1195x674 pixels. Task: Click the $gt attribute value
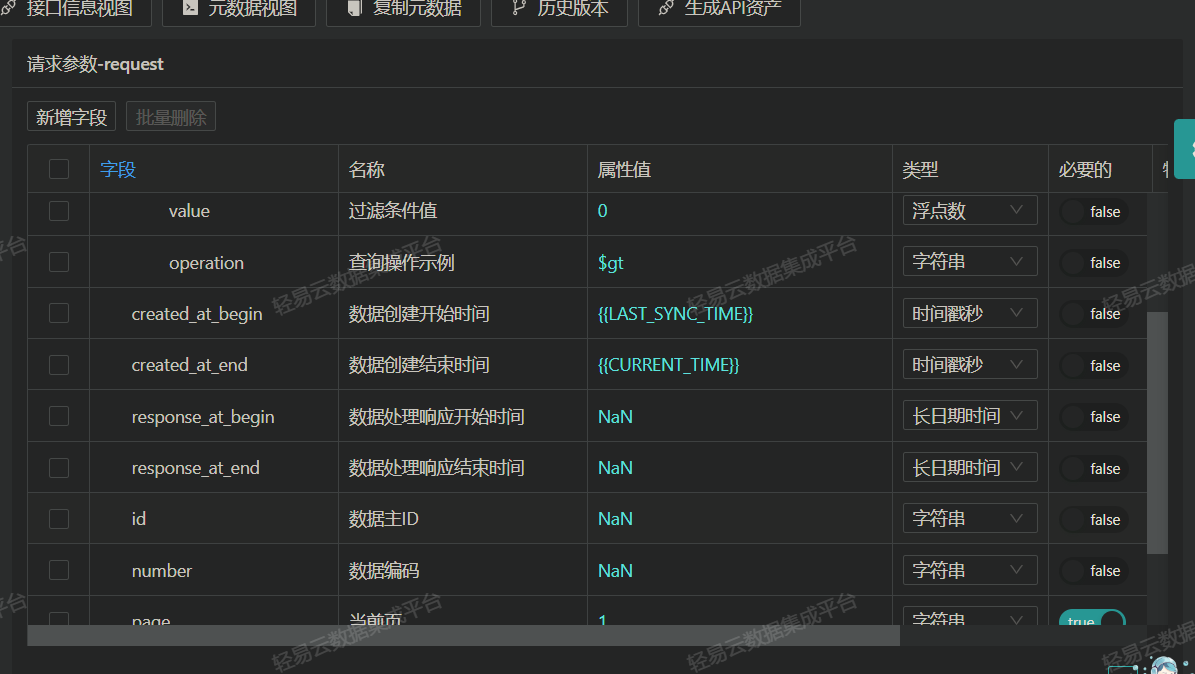[x=610, y=263]
